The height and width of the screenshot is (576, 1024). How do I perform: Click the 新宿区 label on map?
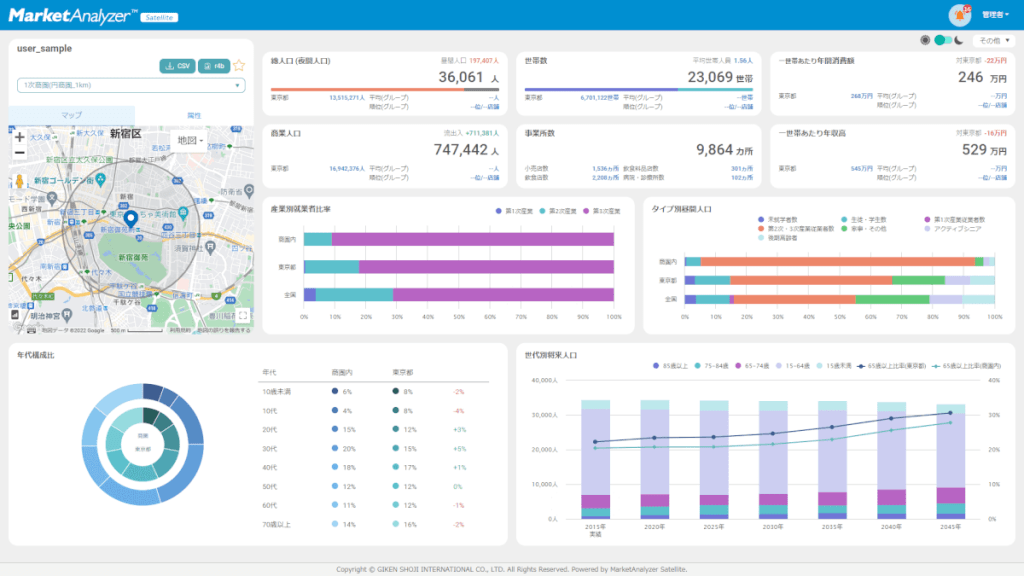[125, 134]
